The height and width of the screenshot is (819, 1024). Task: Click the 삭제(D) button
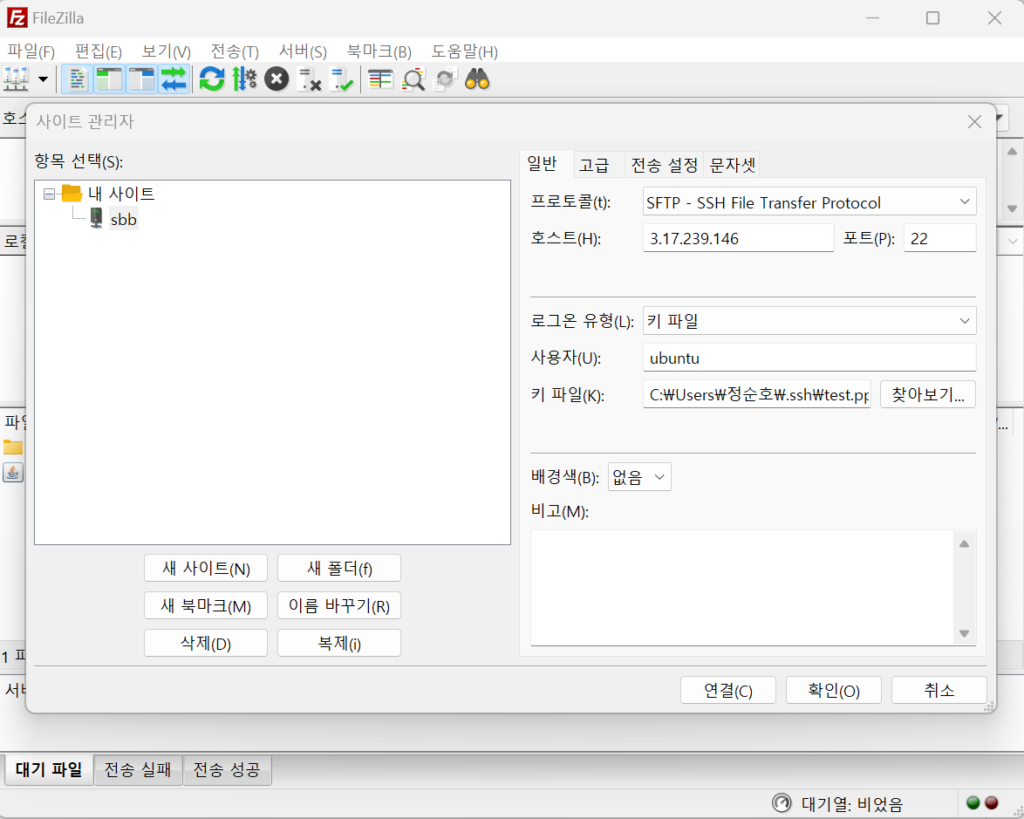(x=206, y=643)
